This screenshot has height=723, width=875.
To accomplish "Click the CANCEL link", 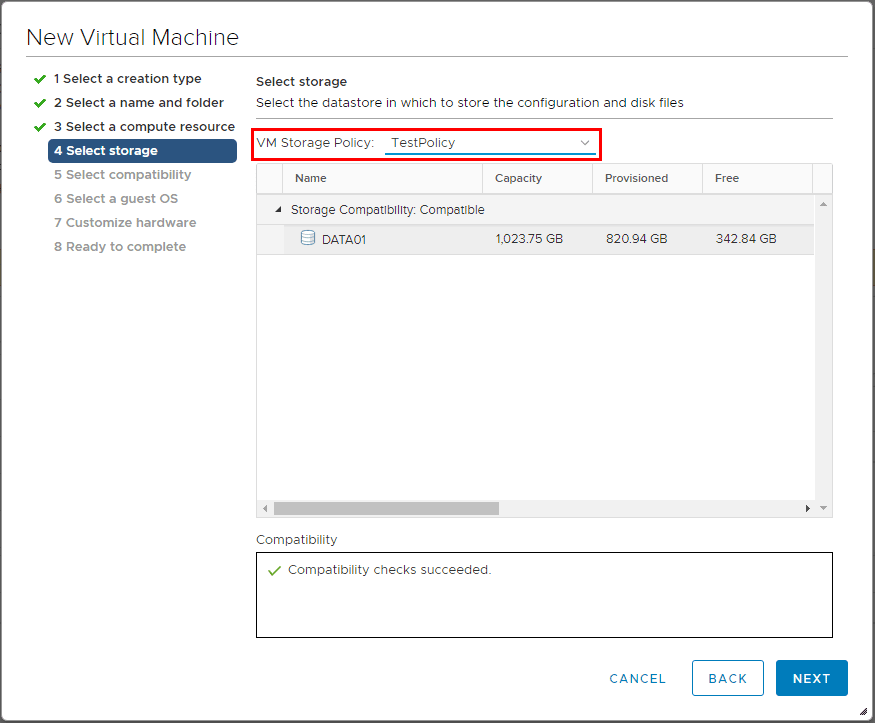I will (x=637, y=678).
